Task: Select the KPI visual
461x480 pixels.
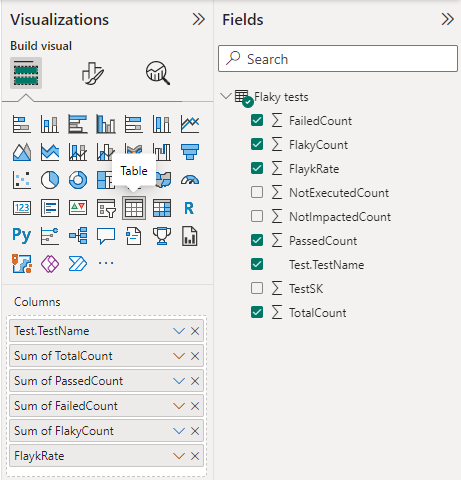Action: 78,208
